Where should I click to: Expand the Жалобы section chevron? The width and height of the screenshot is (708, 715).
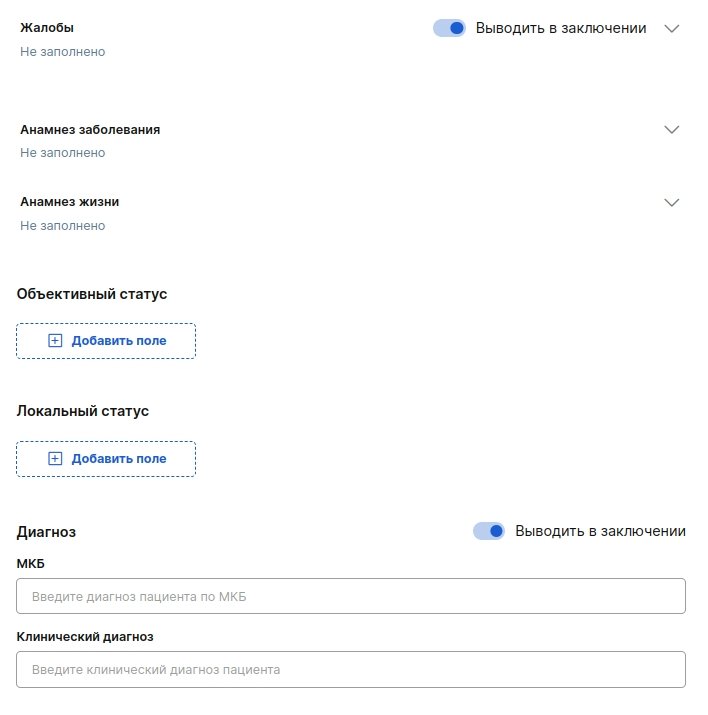click(672, 29)
